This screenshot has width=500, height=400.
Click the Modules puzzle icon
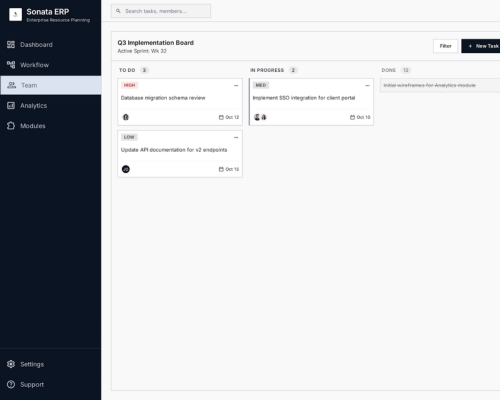11,126
